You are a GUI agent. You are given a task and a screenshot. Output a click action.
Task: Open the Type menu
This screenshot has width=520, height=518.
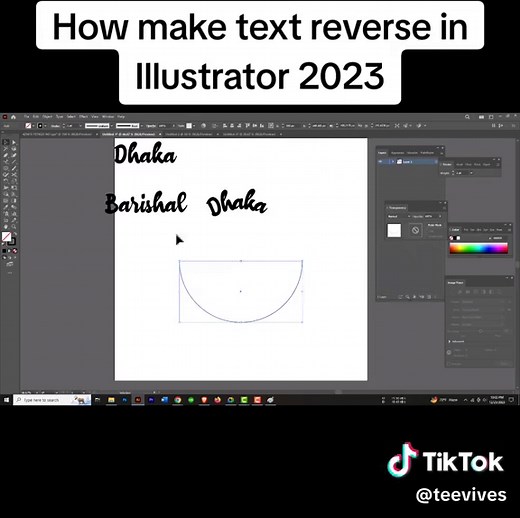(60, 117)
